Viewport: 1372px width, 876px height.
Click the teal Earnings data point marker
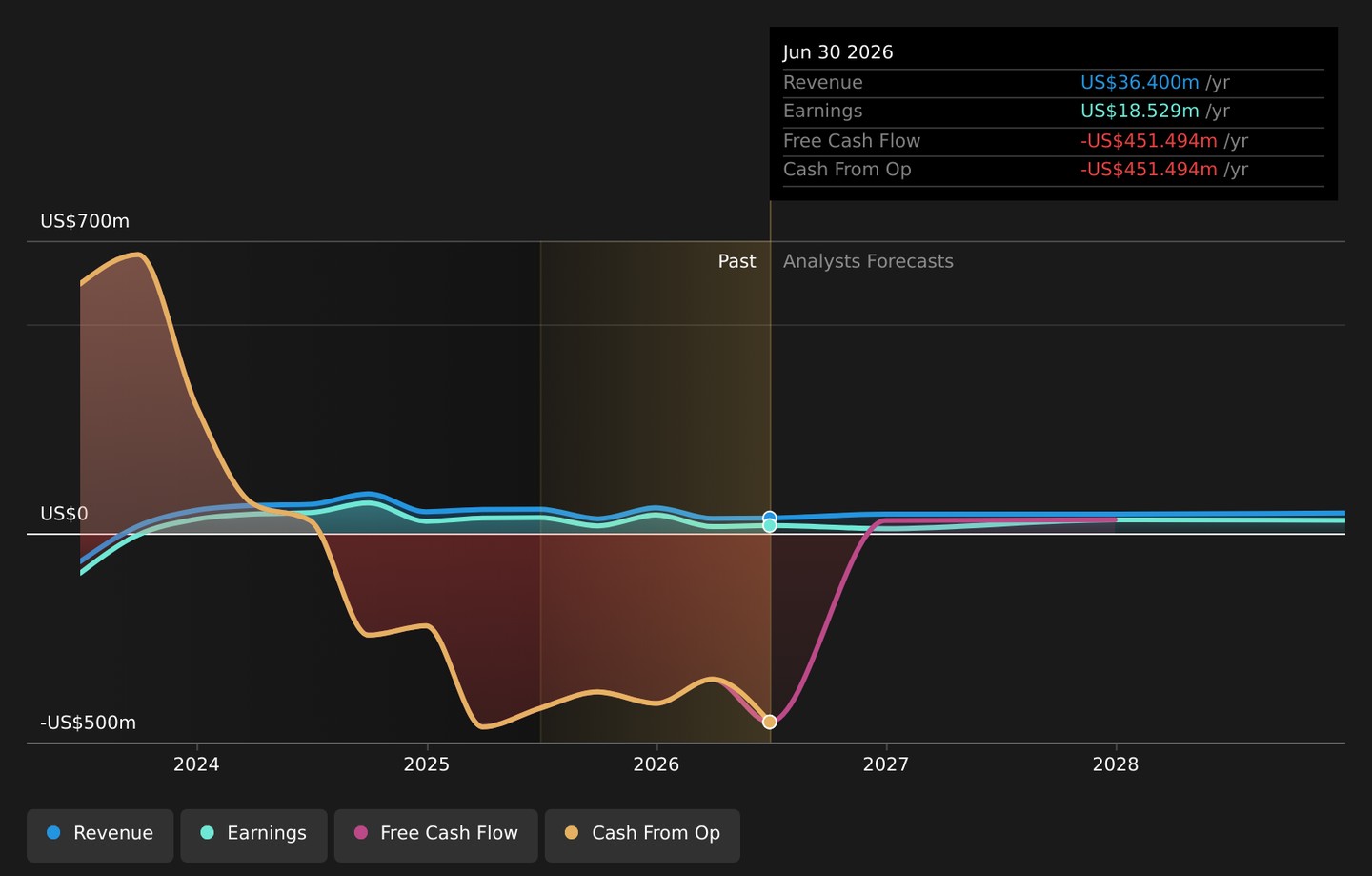(x=770, y=525)
